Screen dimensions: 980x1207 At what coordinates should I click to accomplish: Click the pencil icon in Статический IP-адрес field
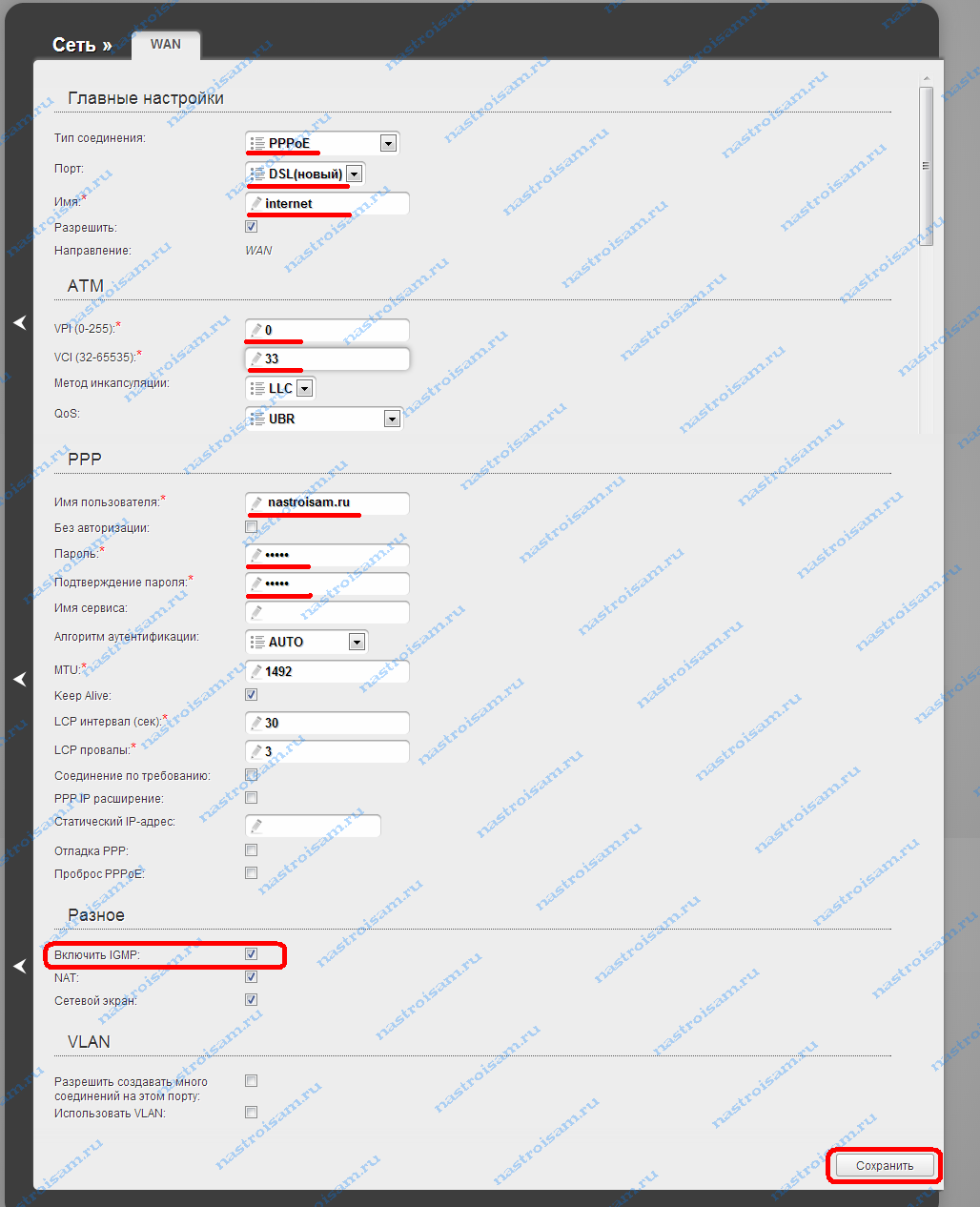click(x=256, y=826)
